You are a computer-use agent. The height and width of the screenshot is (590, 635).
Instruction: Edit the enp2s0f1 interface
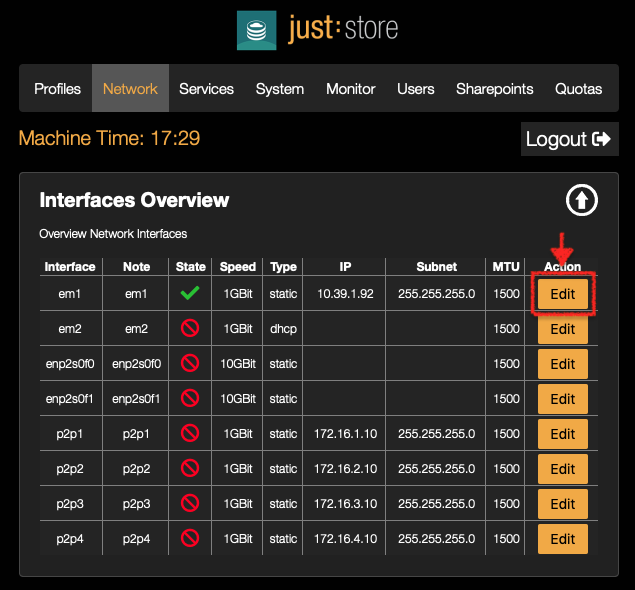tap(563, 399)
